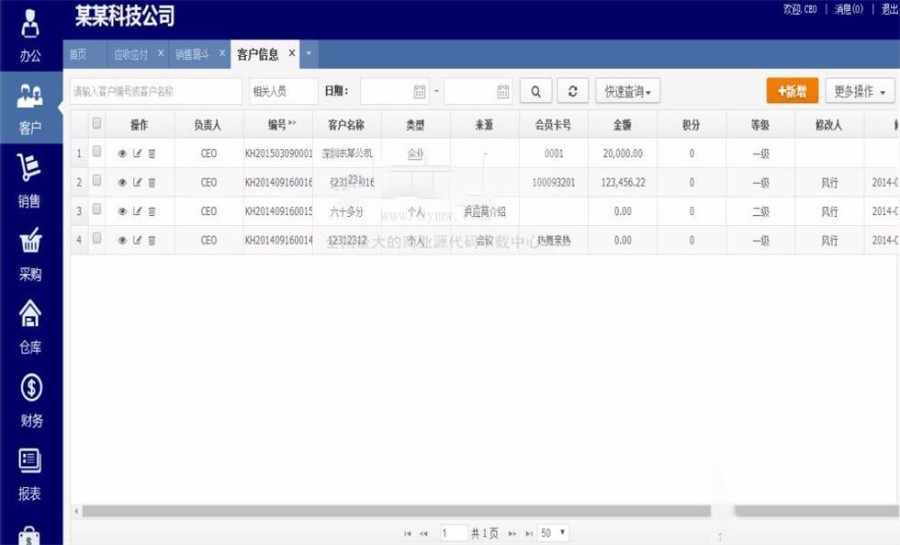Open the 消息(0) messages link
Screen dimensions: 900x545
(848, 9)
